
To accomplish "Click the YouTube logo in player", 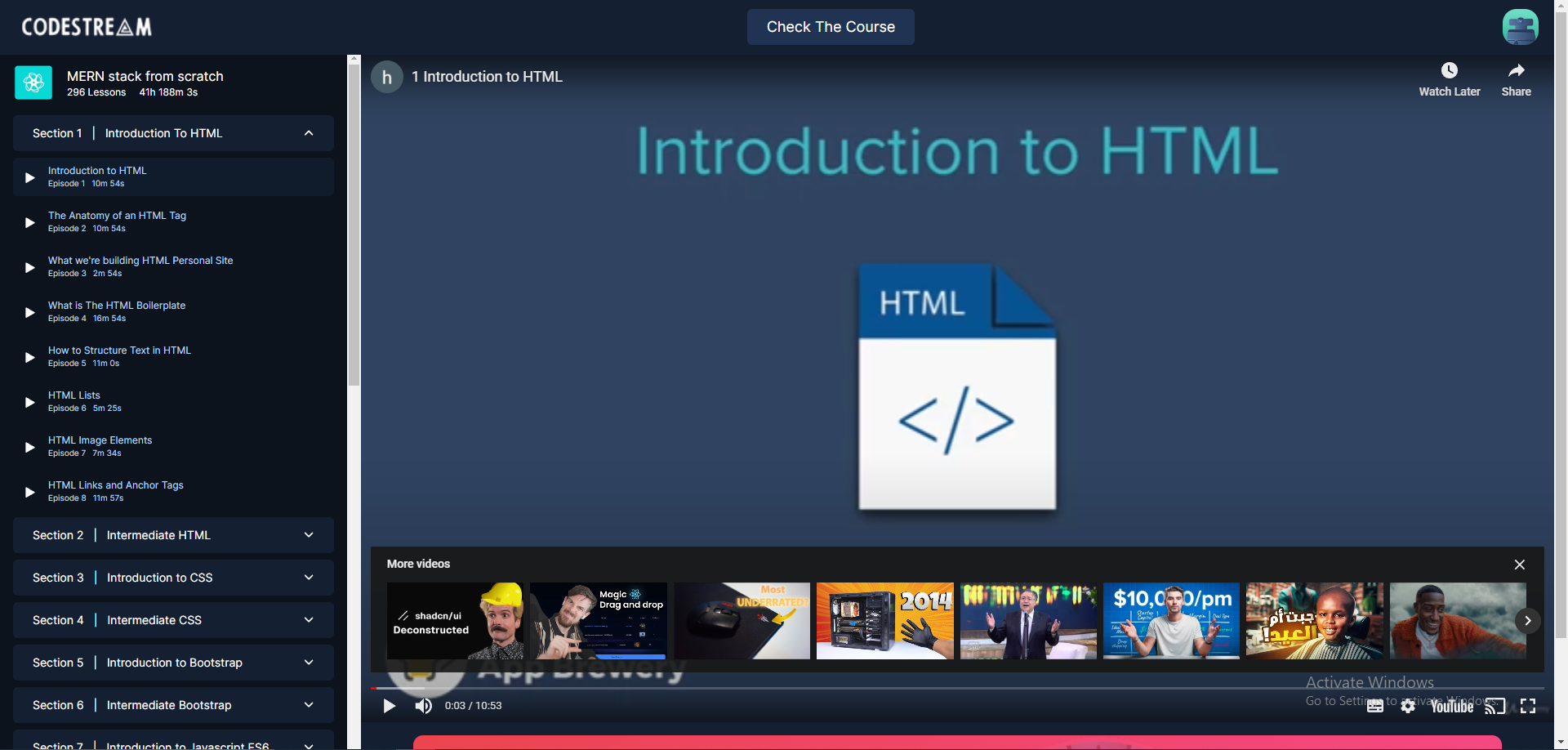I will pyautogui.click(x=1452, y=706).
